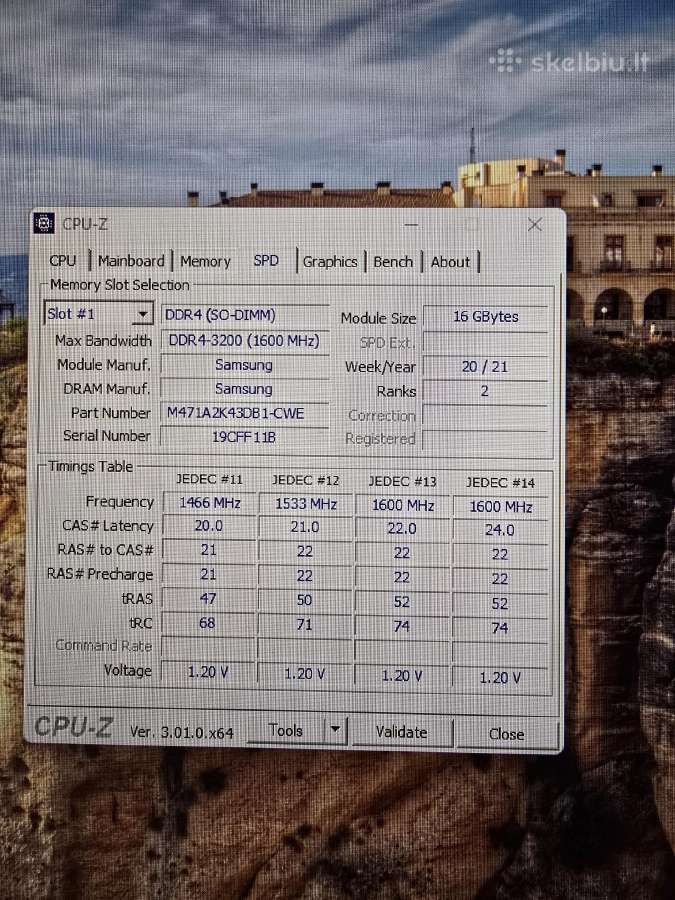Click the JEDEC #14 1600 MHz cell
Viewport: 675px width, 900px height.
pyautogui.click(x=501, y=507)
